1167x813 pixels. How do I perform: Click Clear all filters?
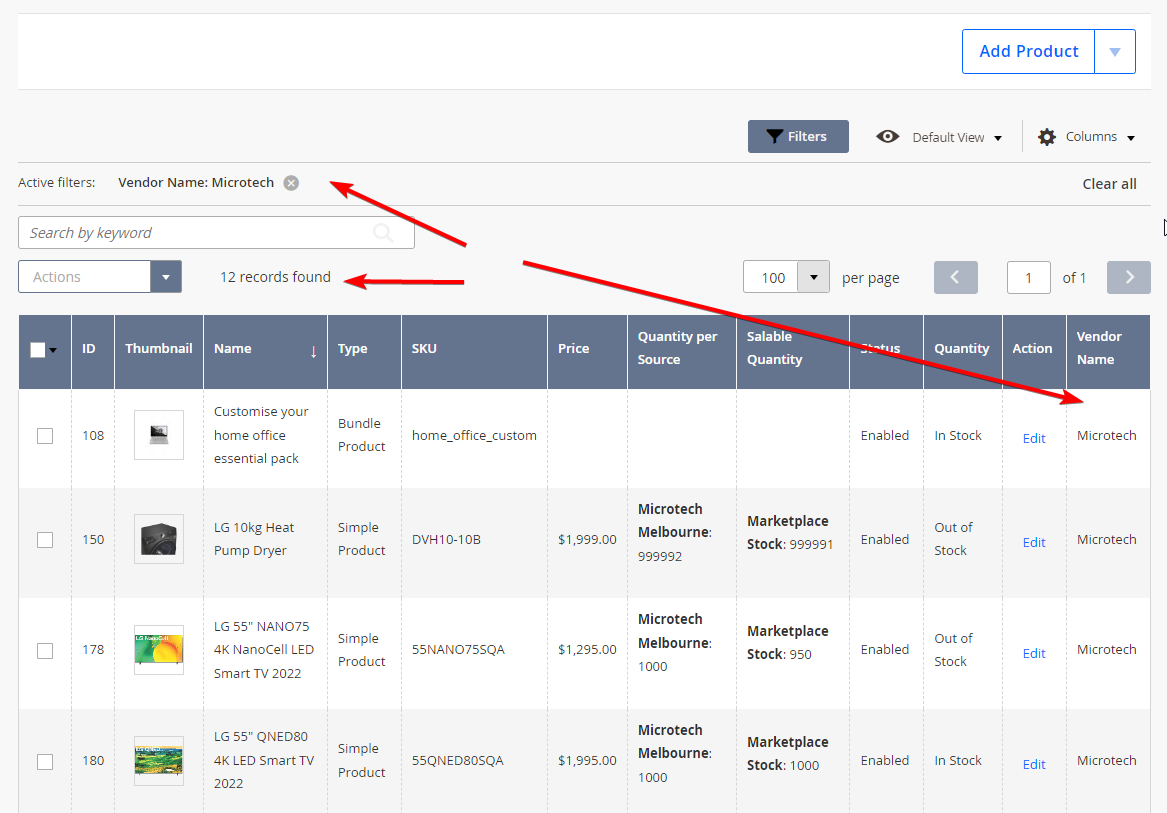coord(1109,184)
